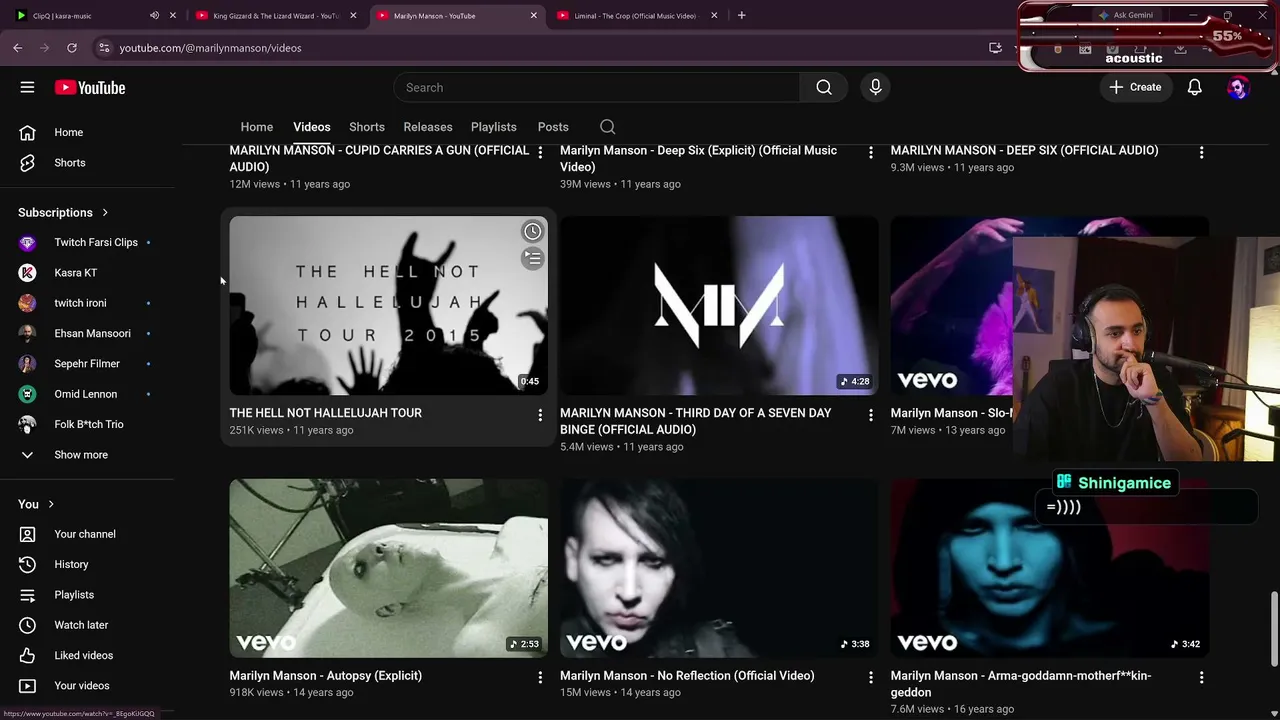
Task: Open Sepehr Filmer subscription channel
Action: click(87, 364)
